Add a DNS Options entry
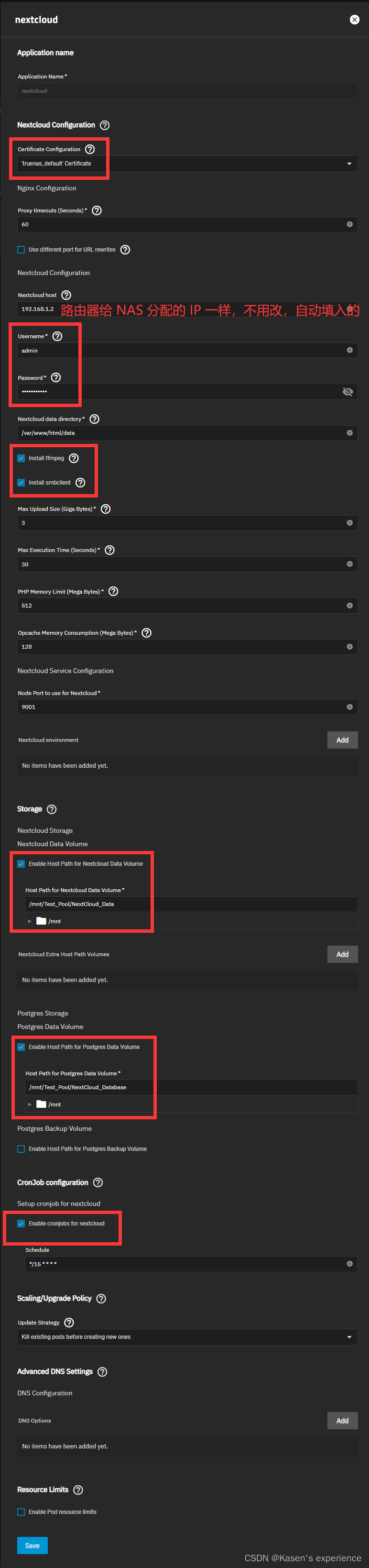This screenshot has width=369, height=1568. pos(342,1421)
